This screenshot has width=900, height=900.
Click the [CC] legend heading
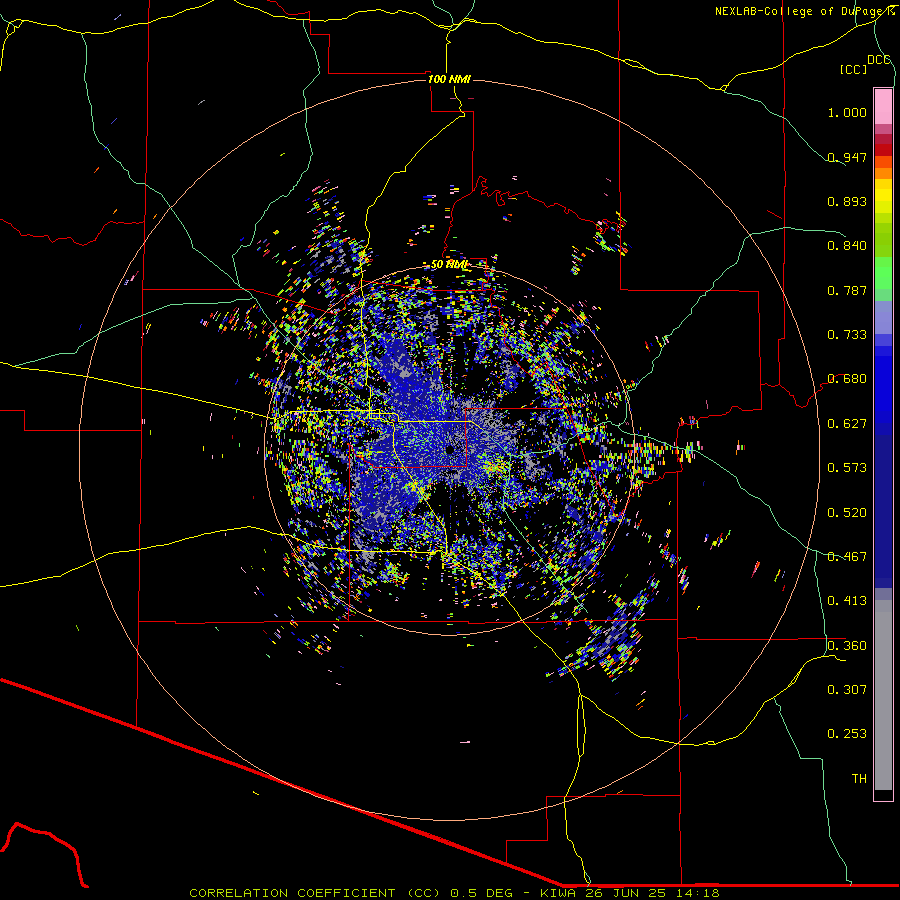853,69
